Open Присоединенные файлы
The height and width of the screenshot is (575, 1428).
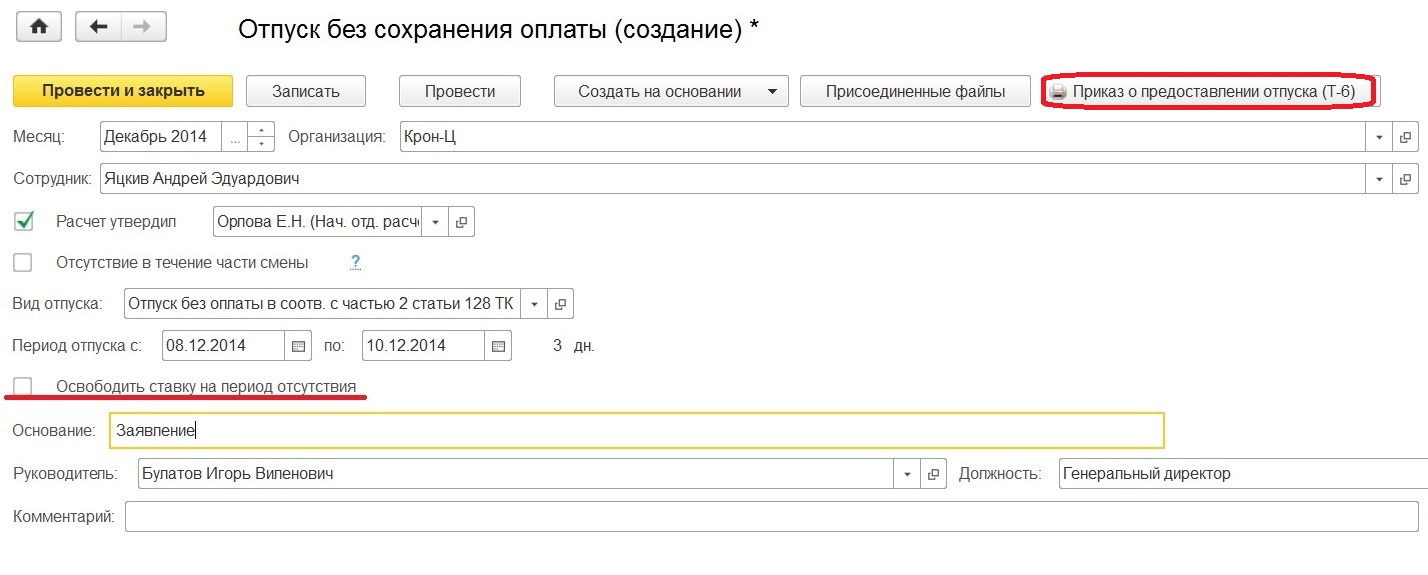click(x=915, y=91)
